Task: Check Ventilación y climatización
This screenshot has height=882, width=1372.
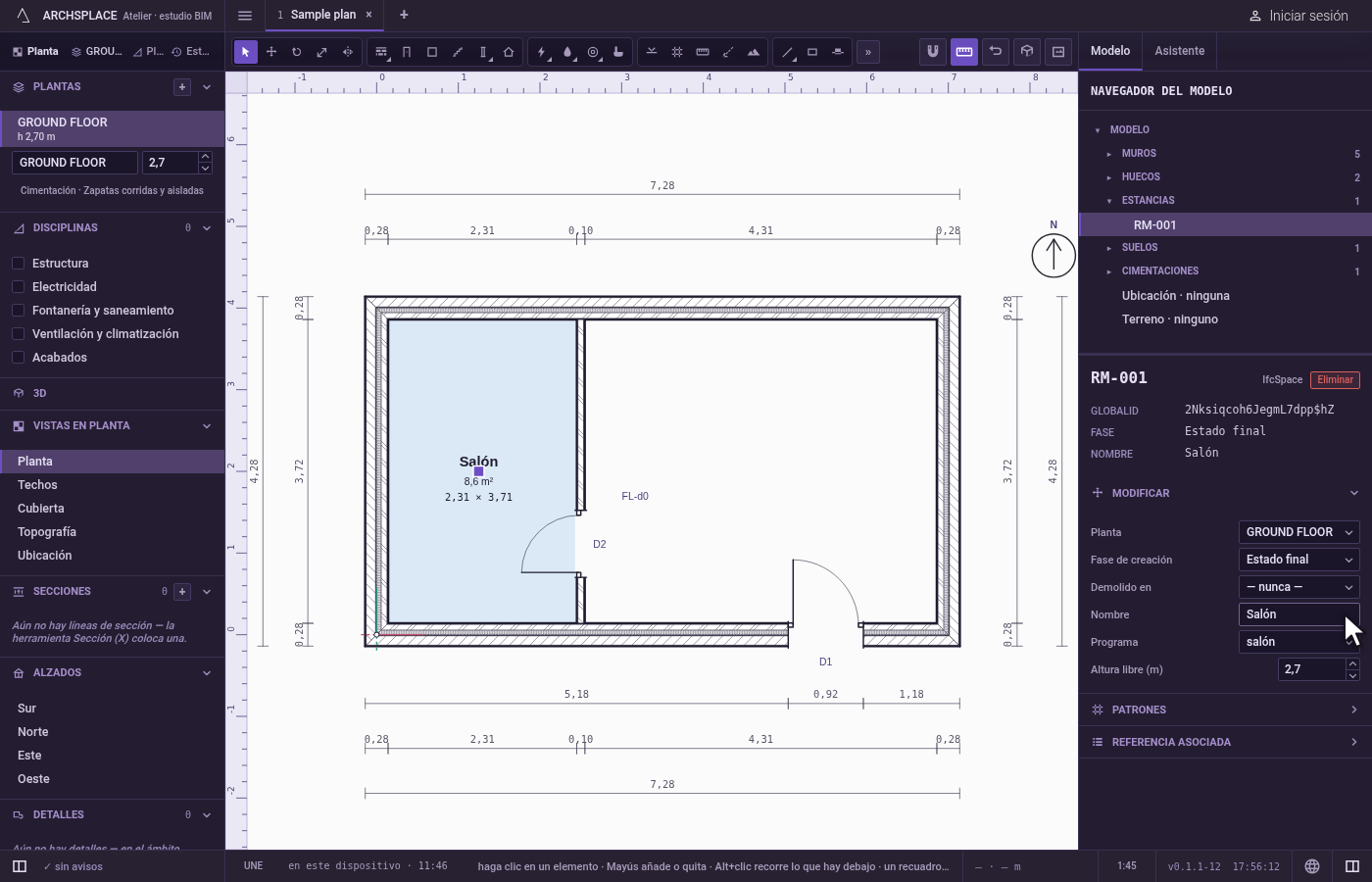Action: [x=18, y=334]
